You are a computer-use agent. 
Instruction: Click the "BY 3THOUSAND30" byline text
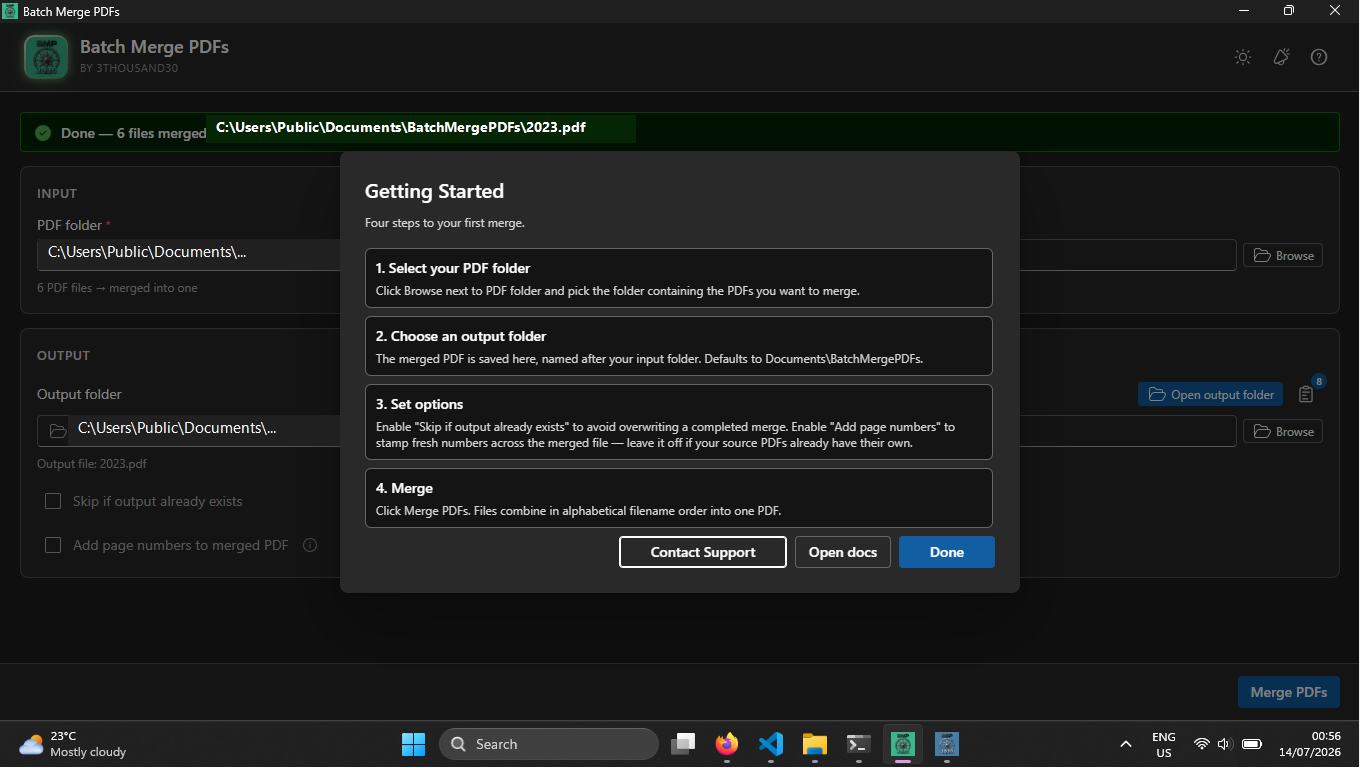coord(129,69)
